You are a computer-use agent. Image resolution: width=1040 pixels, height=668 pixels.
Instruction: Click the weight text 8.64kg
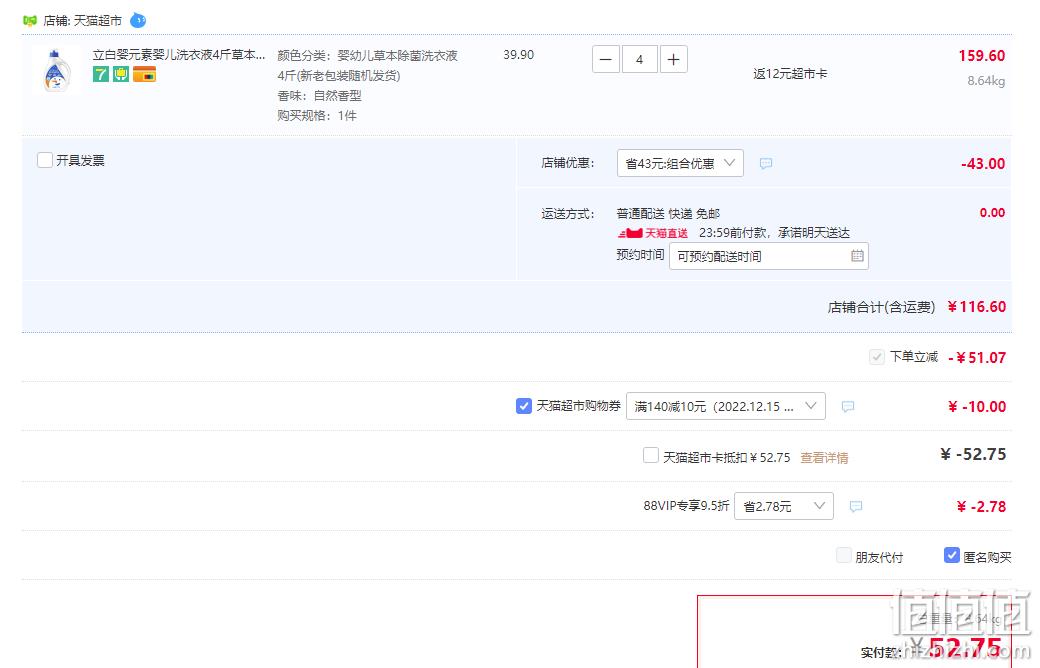pos(986,81)
